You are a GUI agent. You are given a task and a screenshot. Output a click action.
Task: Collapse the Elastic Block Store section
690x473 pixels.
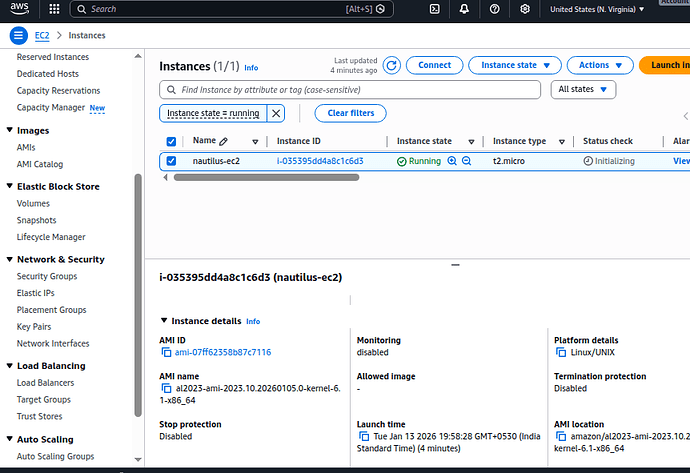pyautogui.click(x=10, y=186)
